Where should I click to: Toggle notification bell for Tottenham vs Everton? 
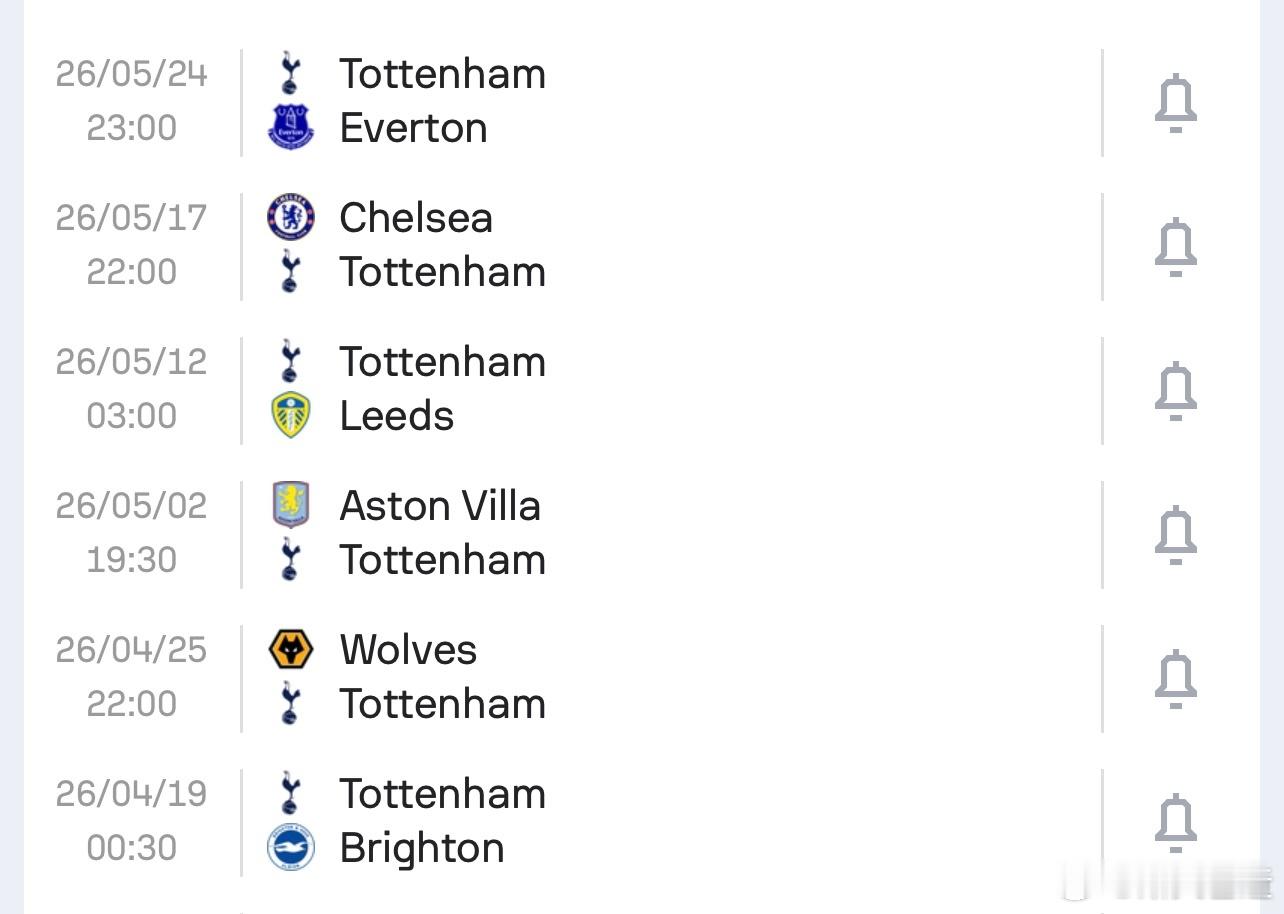(1175, 103)
